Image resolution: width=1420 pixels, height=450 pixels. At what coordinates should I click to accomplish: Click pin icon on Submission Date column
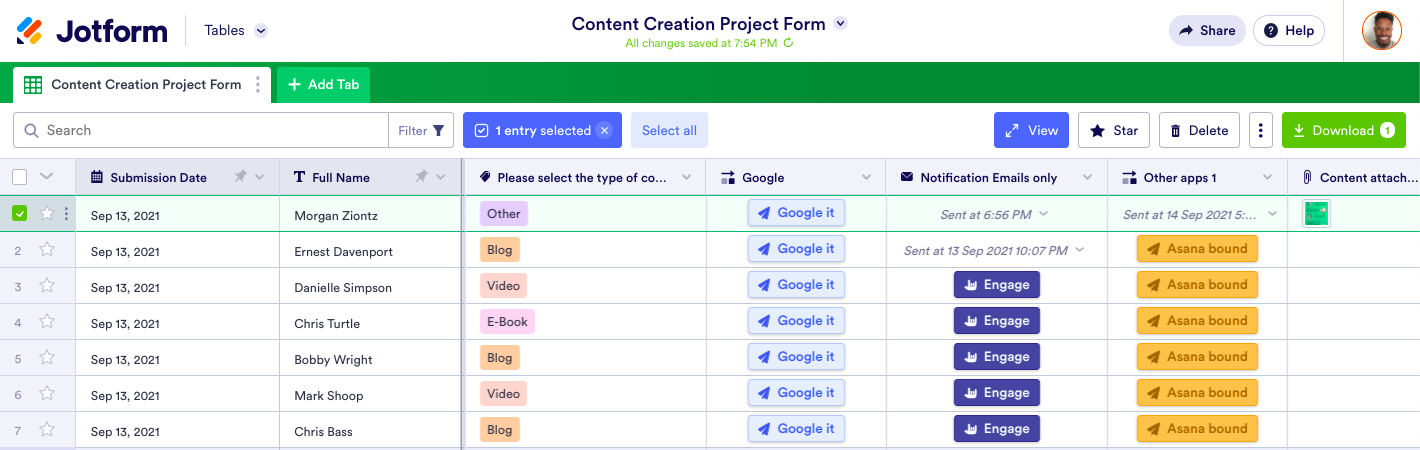(240, 177)
